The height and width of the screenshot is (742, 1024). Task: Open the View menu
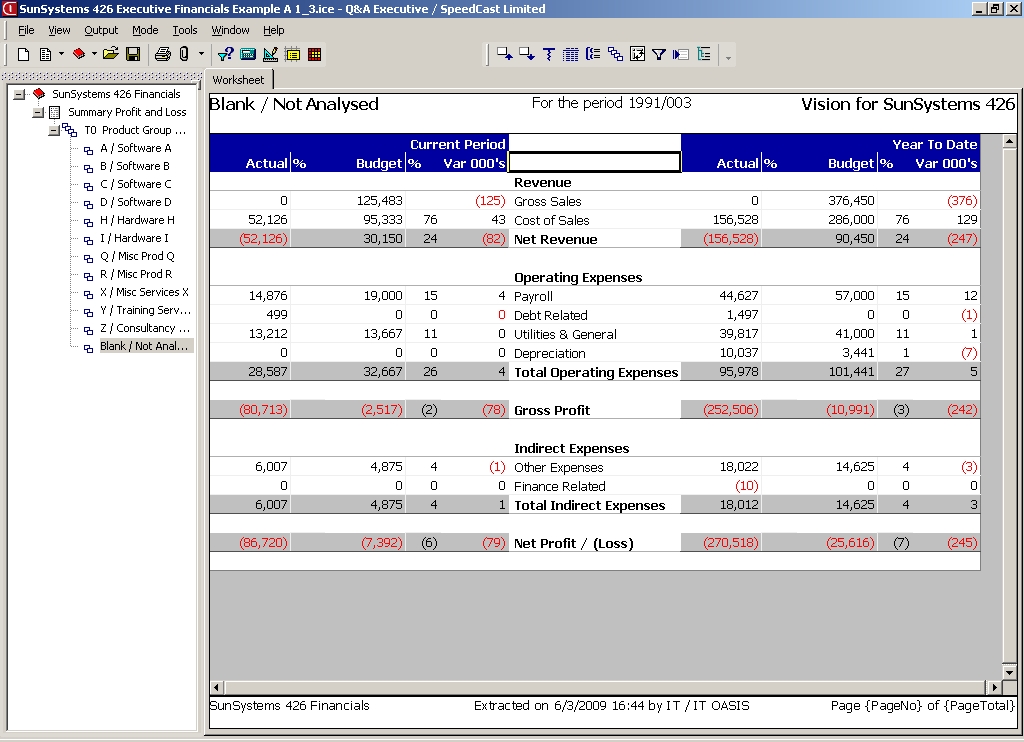[x=59, y=30]
